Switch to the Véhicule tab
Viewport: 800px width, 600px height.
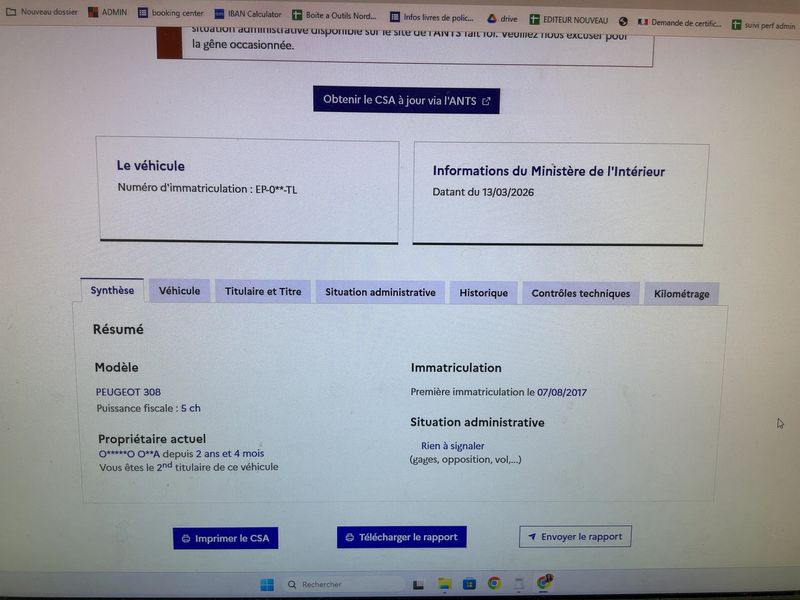point(179,291)
